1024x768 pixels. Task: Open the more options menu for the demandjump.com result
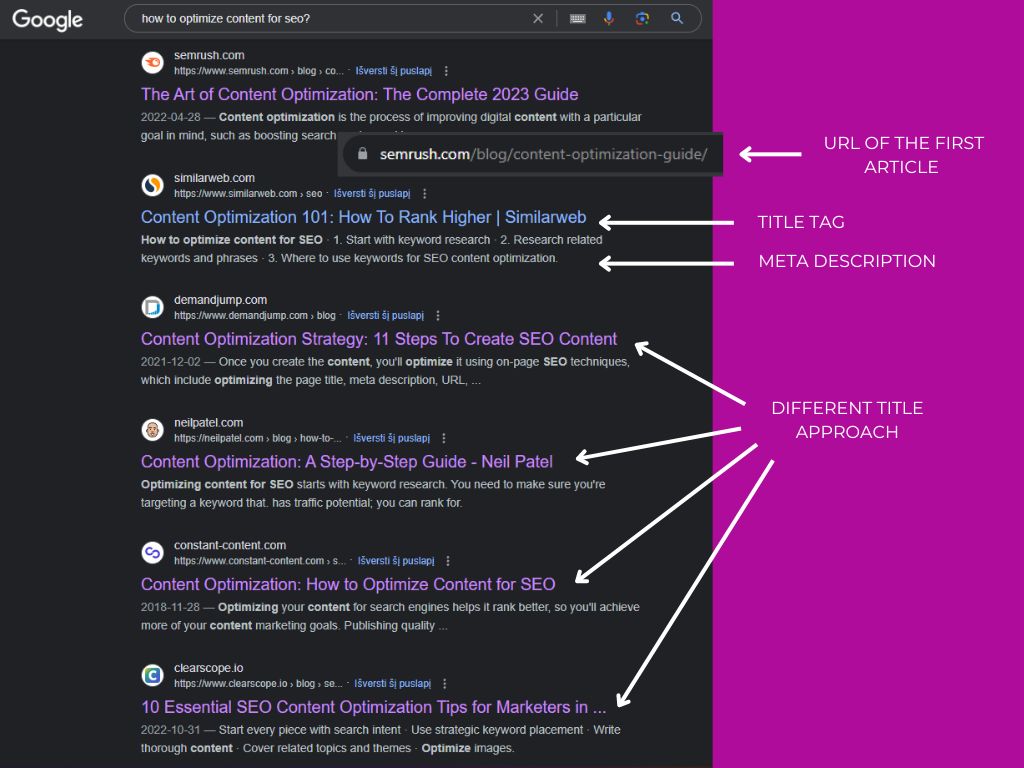pyautogui.click(x=438, y=316)
